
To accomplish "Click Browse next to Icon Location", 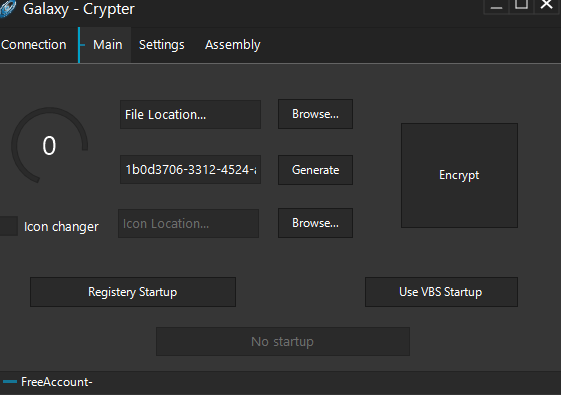I will pos(315,223).
